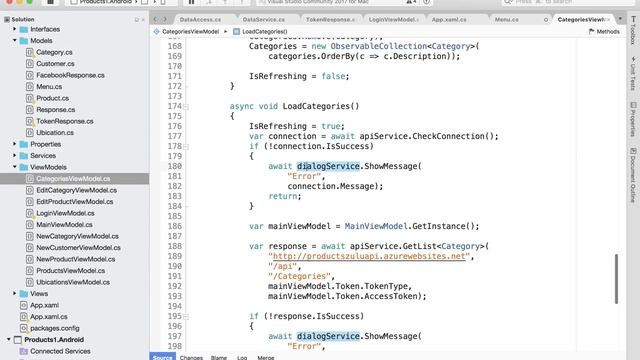
Task: Open the Document Outline side pad
Action: (633, 175)
